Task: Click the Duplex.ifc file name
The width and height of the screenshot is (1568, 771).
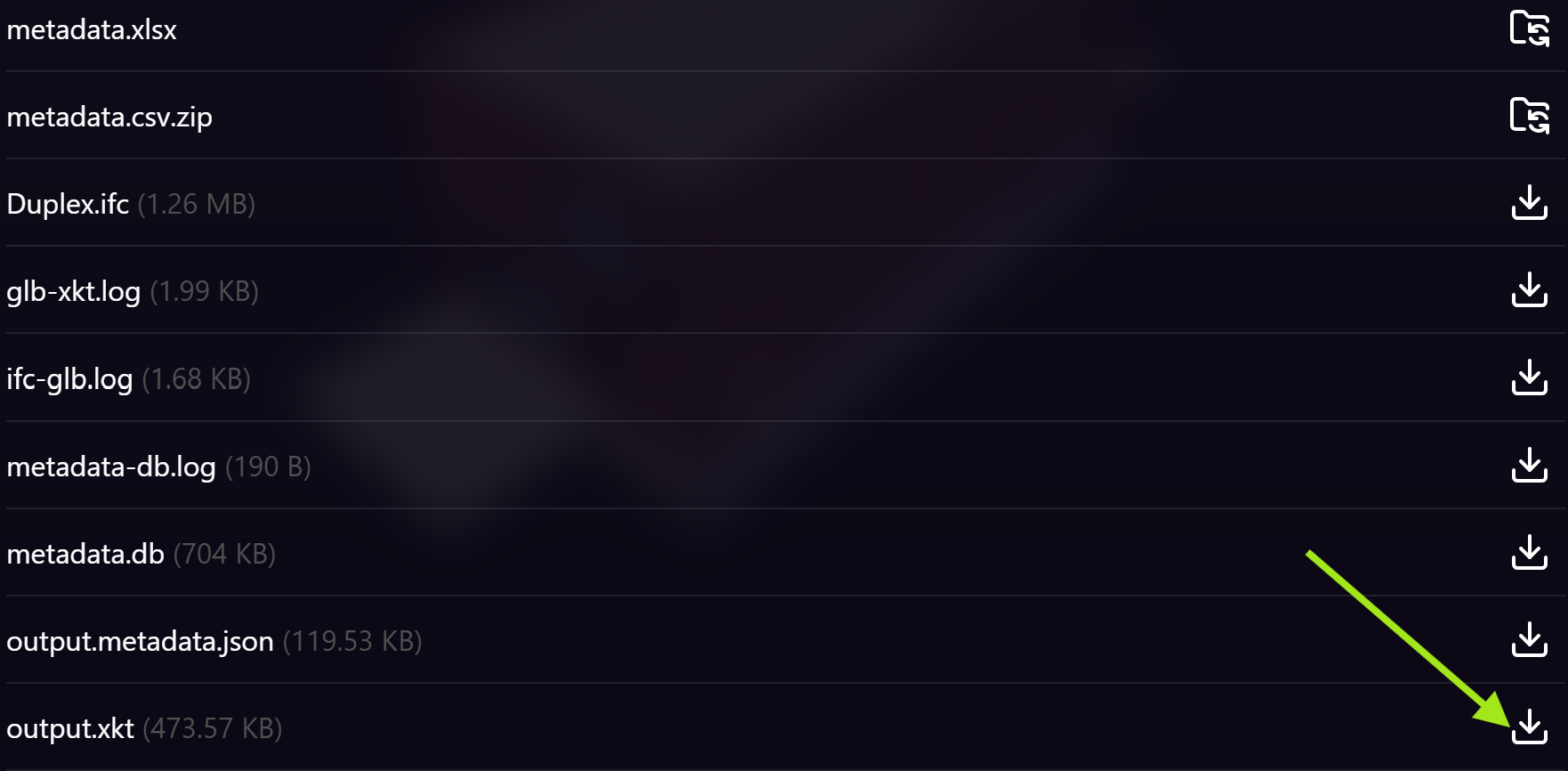Action: pyautogui.click(x=68, y=205)
